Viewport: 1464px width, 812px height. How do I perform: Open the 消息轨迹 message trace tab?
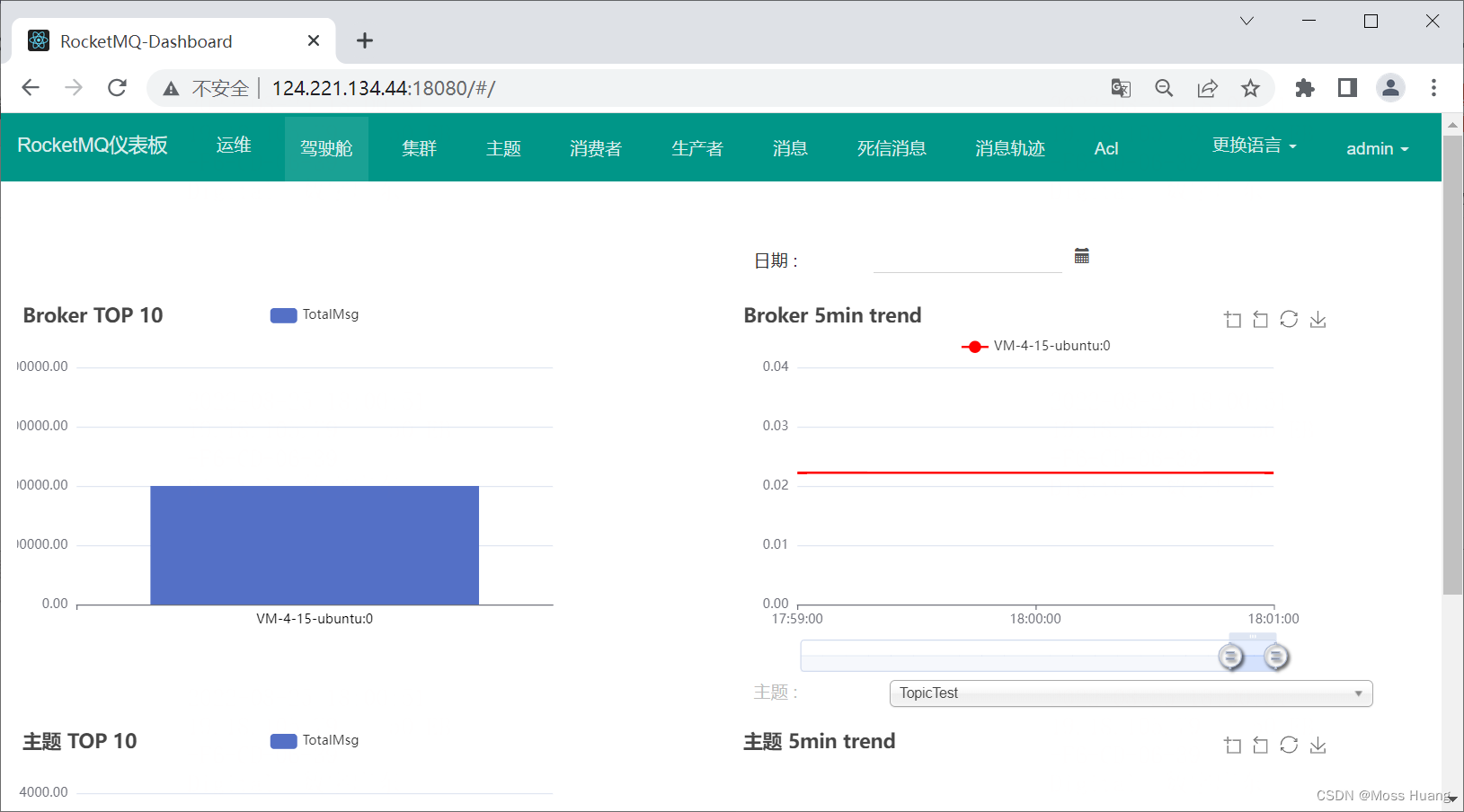1010,148
